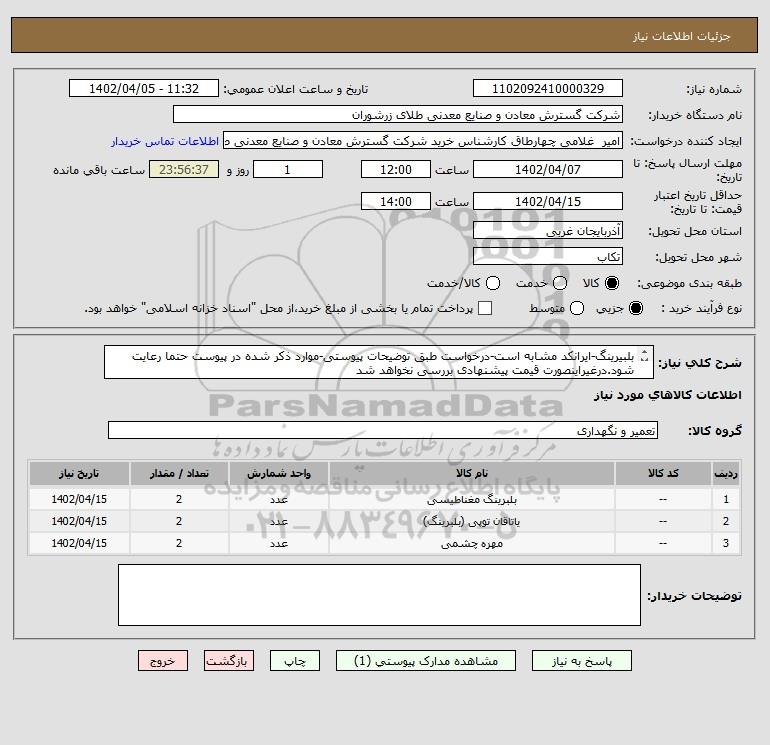Select the خدمت radio button
770x745 pixels.
(560, 283)
